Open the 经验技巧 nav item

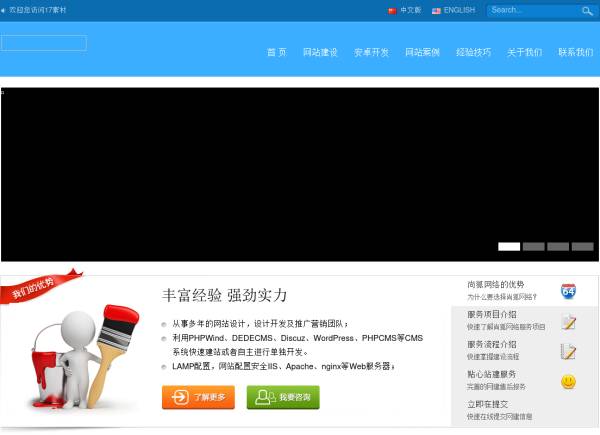473,52
